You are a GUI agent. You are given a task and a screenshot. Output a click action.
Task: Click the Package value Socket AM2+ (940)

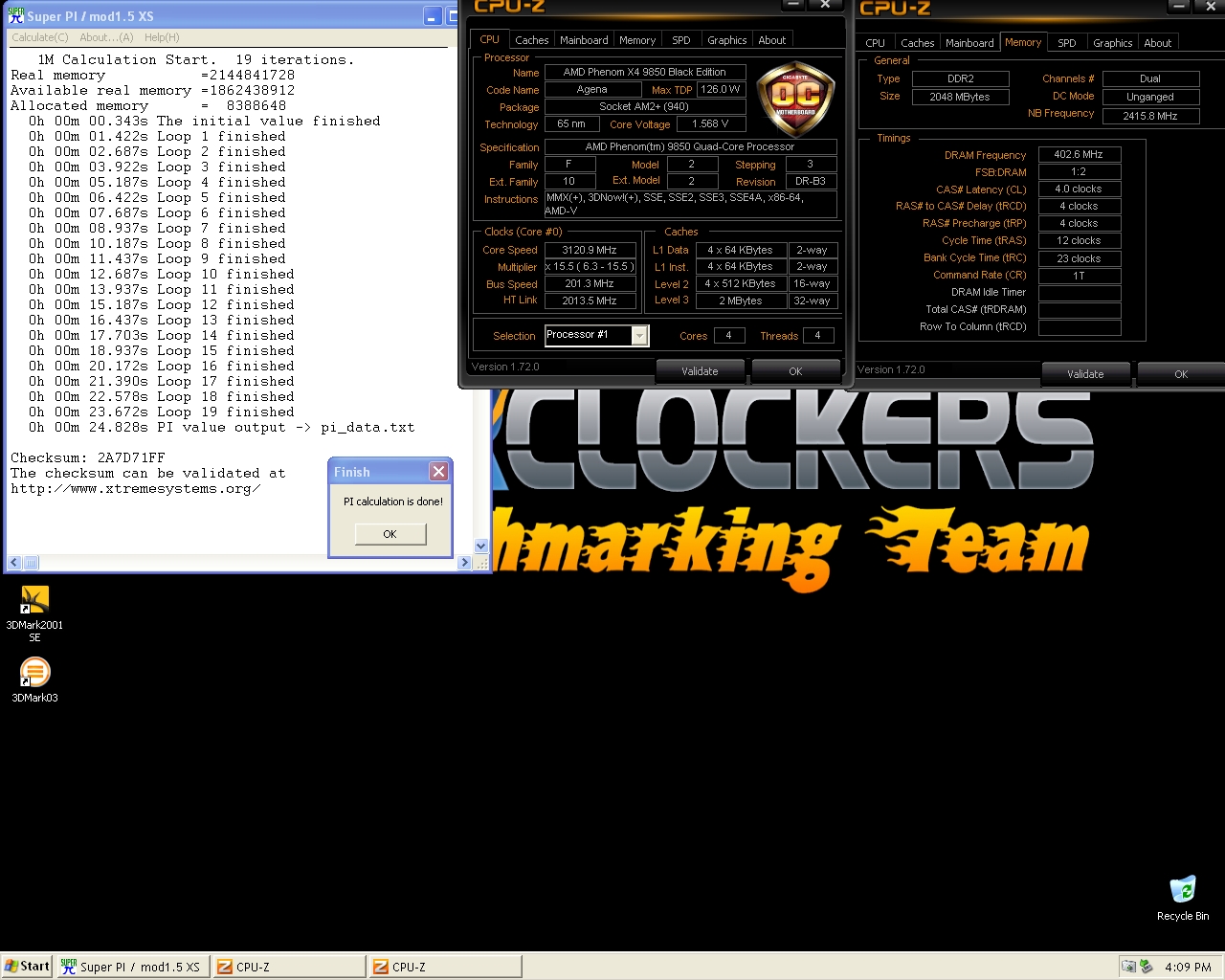[644, 106]
